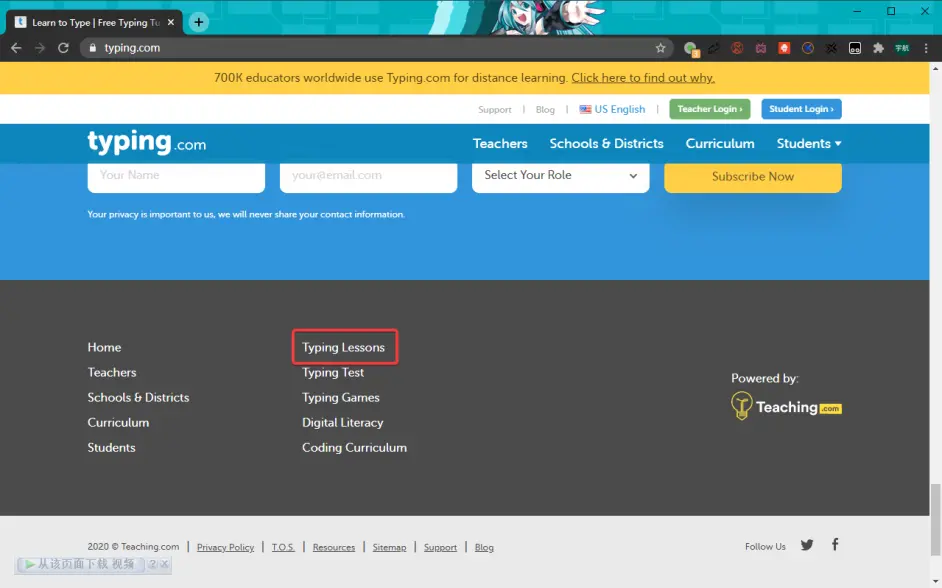The width and height of the screenshot is (942, 588).
Task: Open the bottom-row Support link
Action: pos(440,547)
